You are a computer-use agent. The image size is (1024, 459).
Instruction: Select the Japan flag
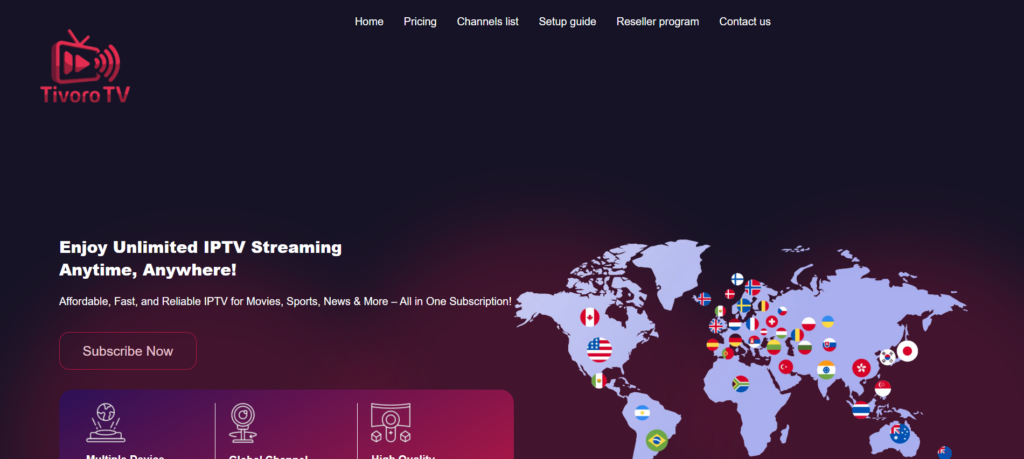[907, 351]
